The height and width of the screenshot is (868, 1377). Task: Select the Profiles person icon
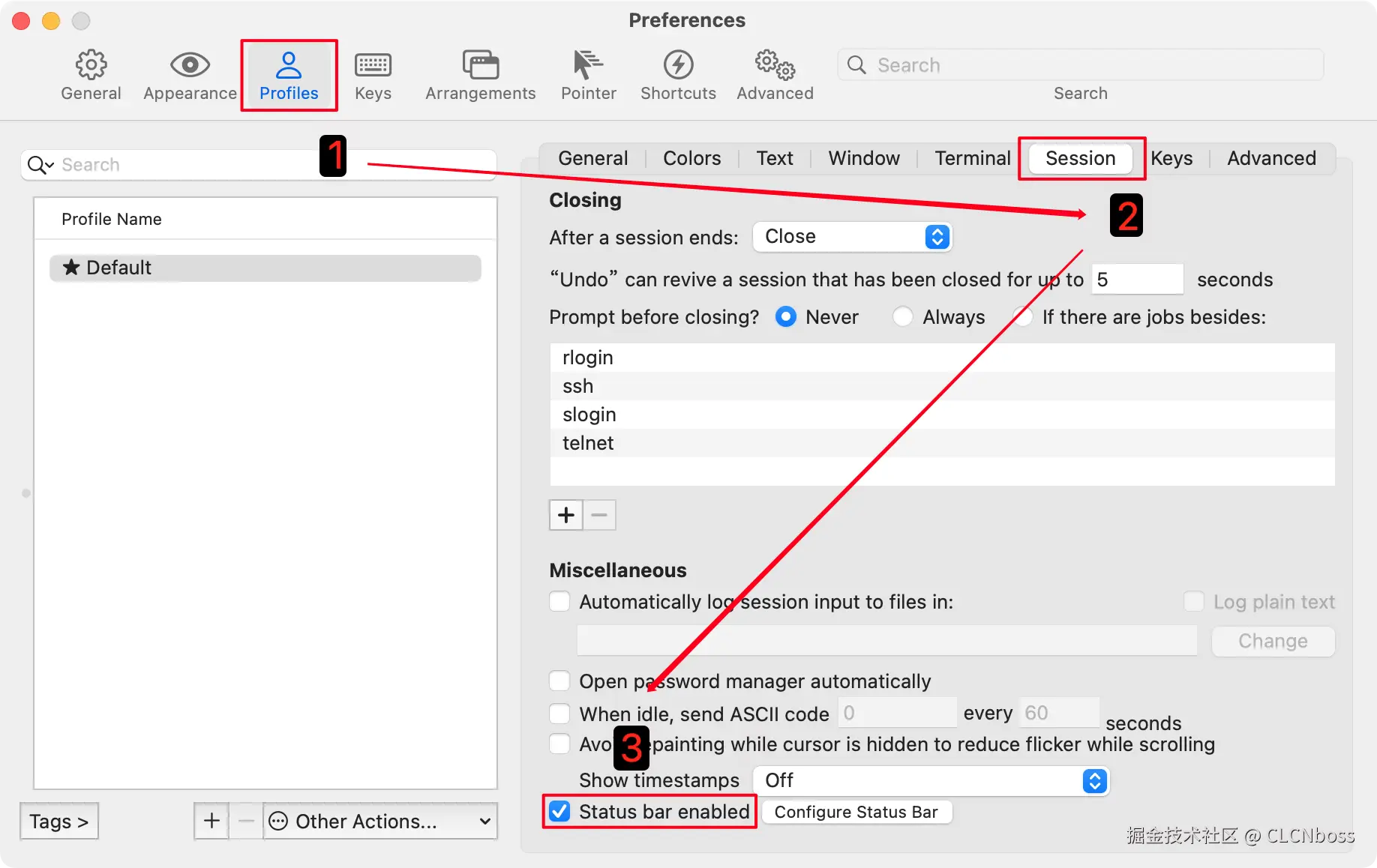tap(289, 65)
